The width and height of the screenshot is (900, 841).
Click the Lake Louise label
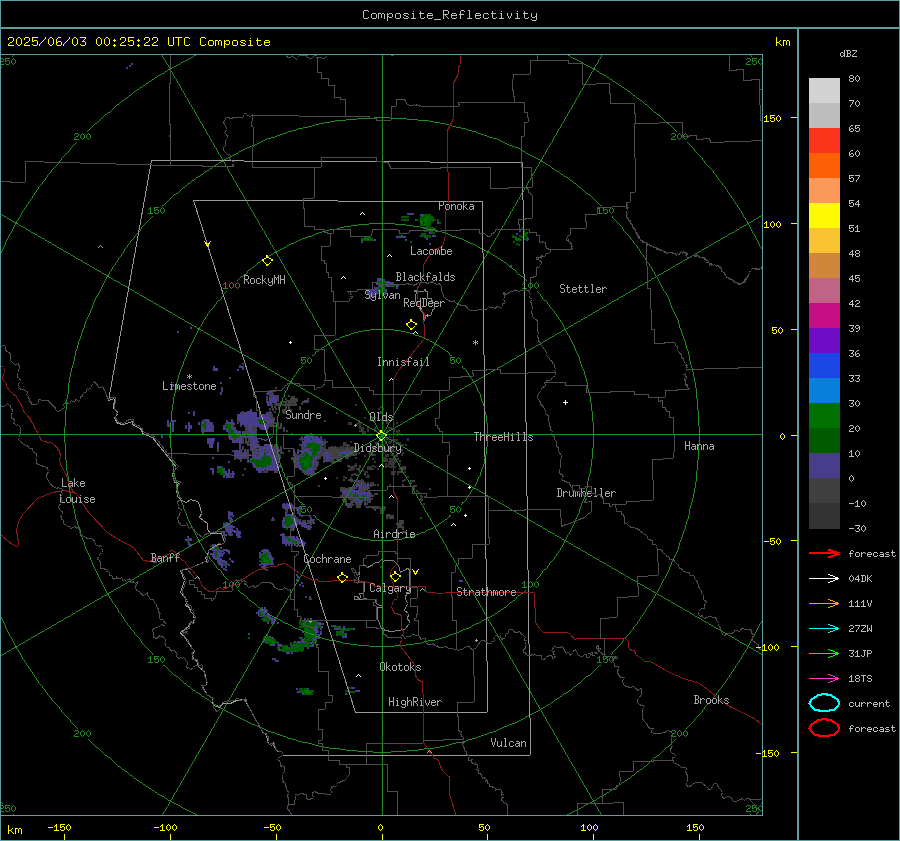pos(77,491)
